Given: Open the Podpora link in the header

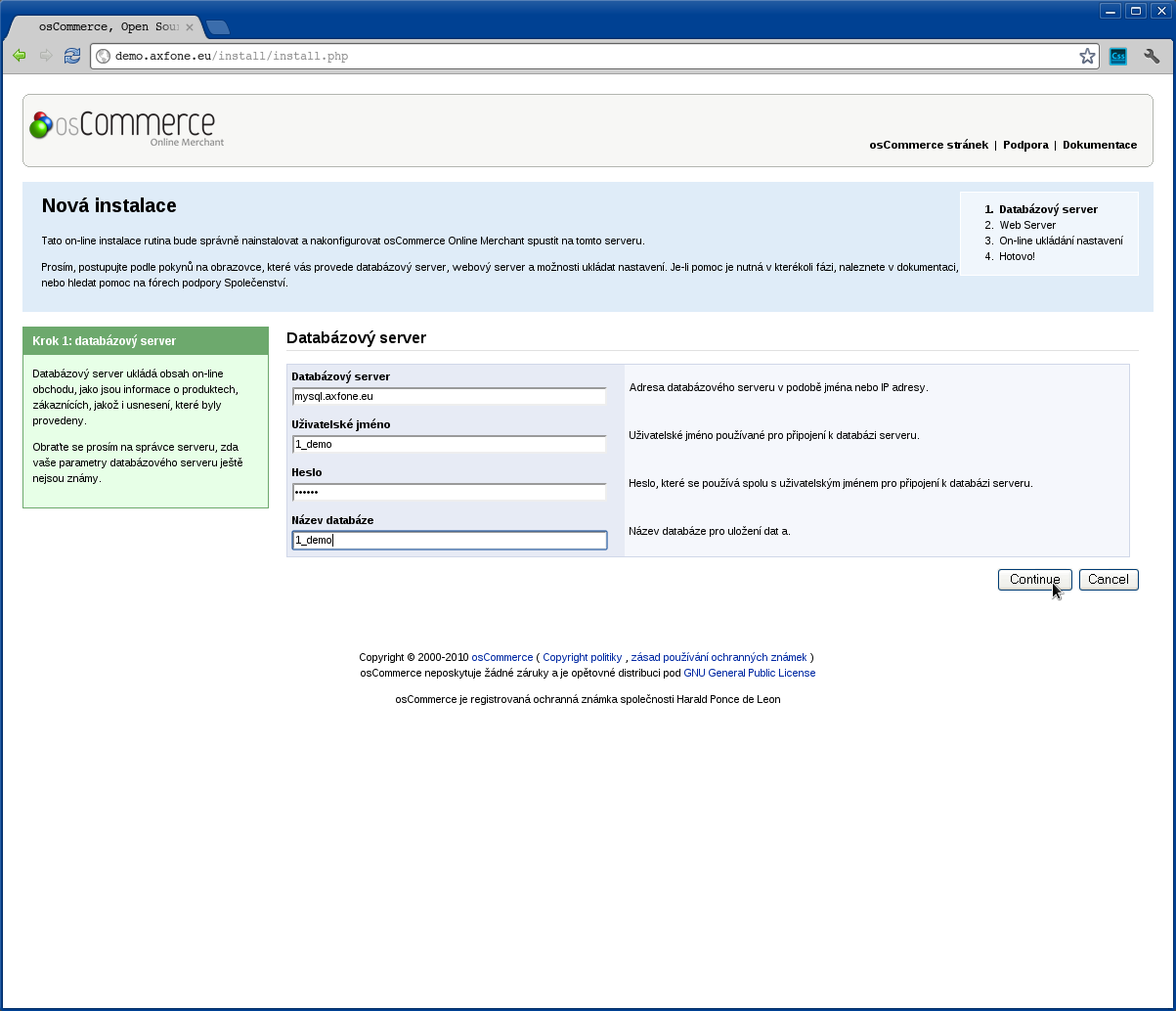Looking at the screenshot, I should click(1025, 145).
